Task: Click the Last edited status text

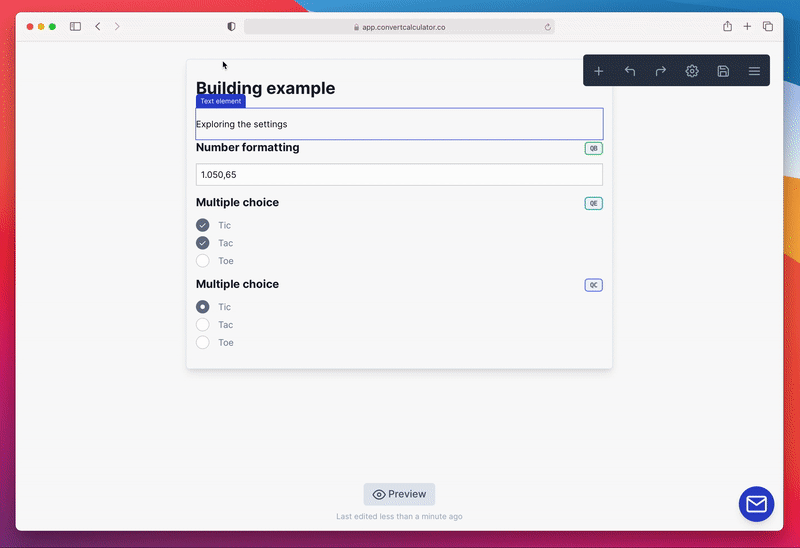Action: [x=399, y=516]
